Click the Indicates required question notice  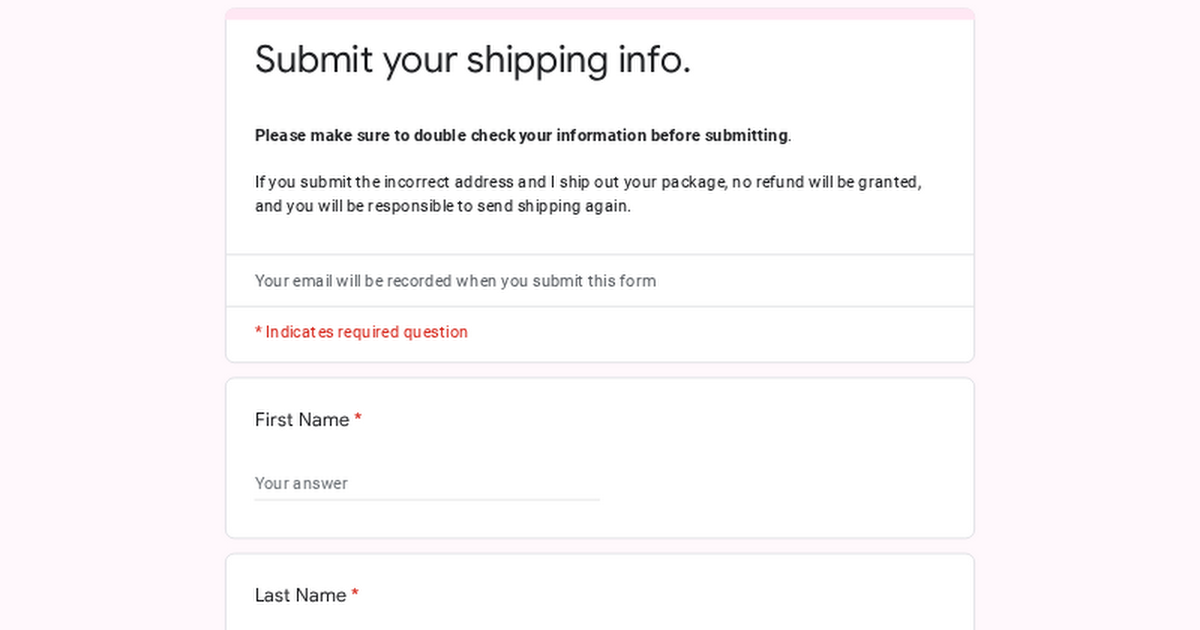(x=362, y=332)
